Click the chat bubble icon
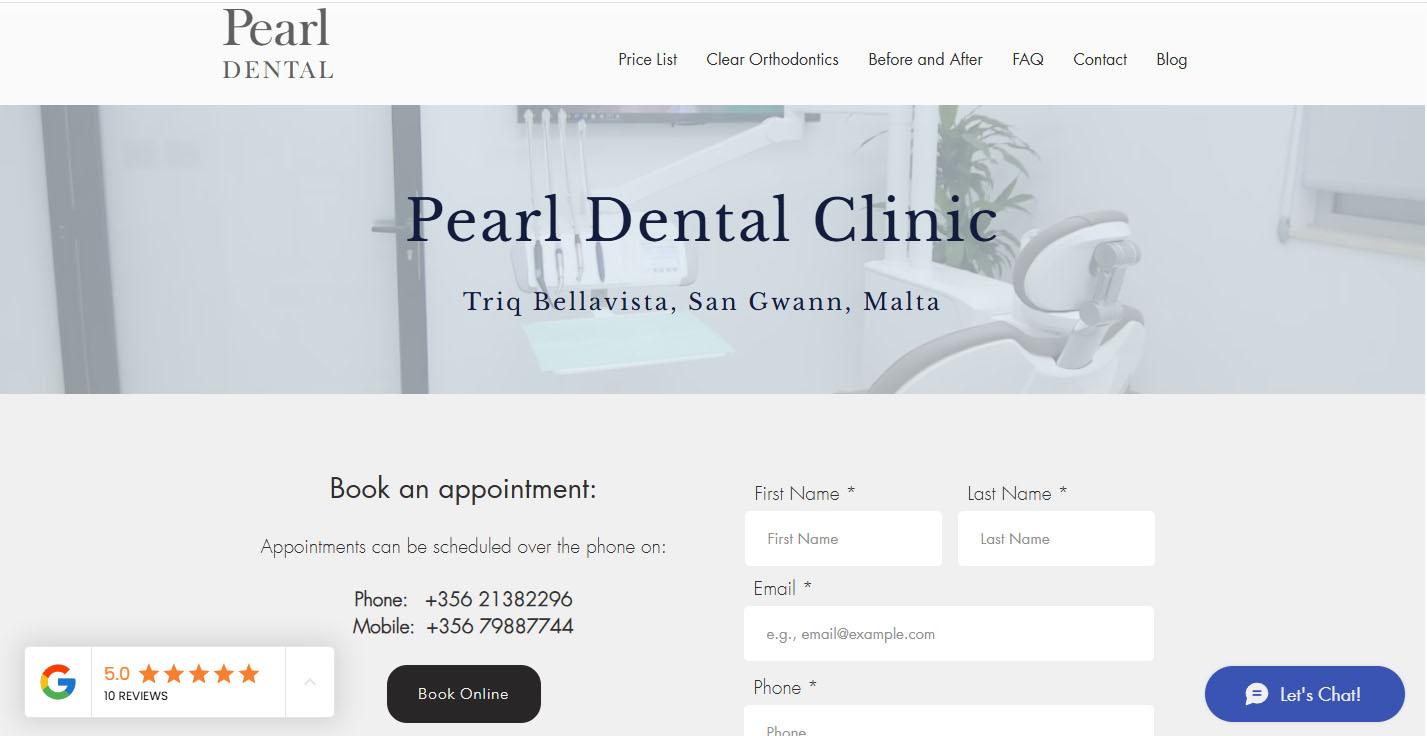This screenshot has height=736, width=1427. 1257,694
